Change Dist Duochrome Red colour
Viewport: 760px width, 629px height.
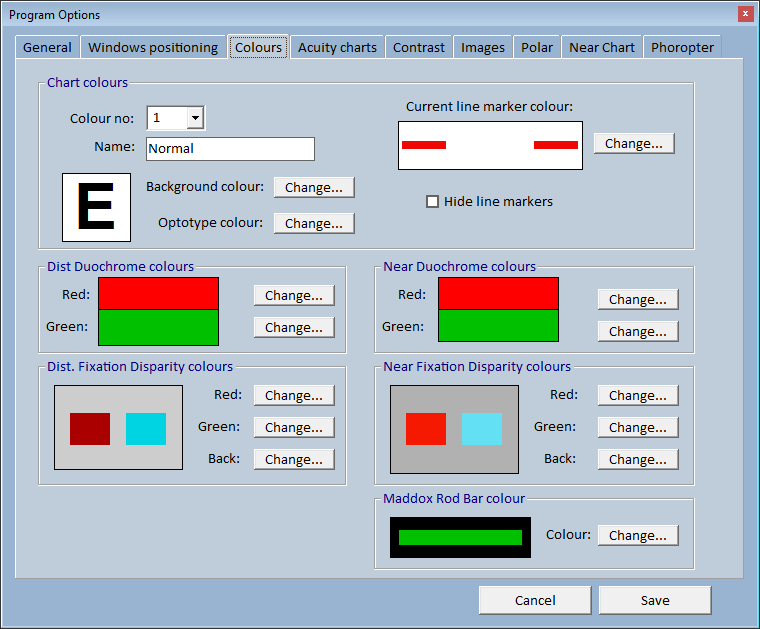pyautogui.click(x=294, y=296)
